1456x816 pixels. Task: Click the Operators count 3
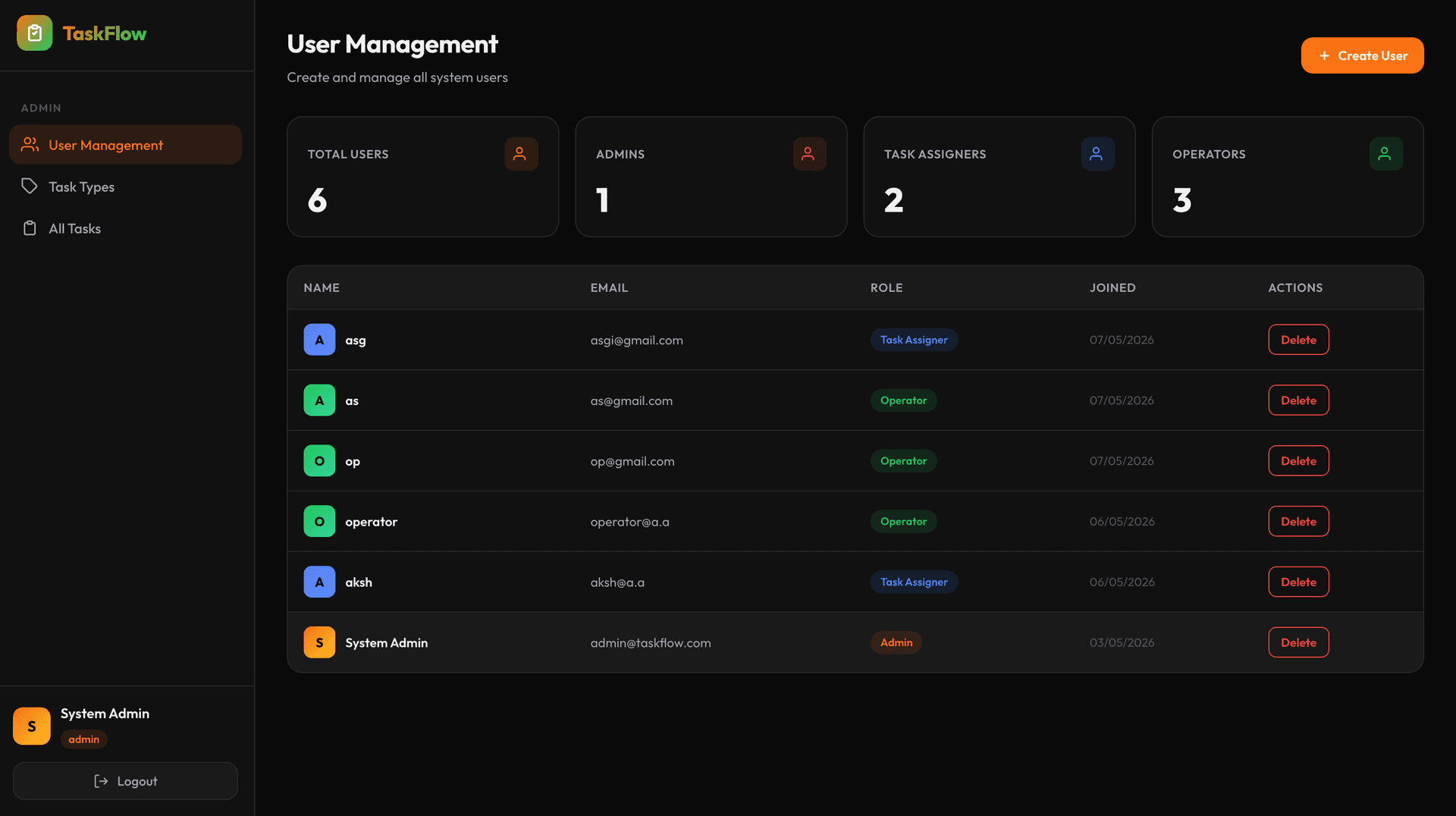[x=1181, y=201]
